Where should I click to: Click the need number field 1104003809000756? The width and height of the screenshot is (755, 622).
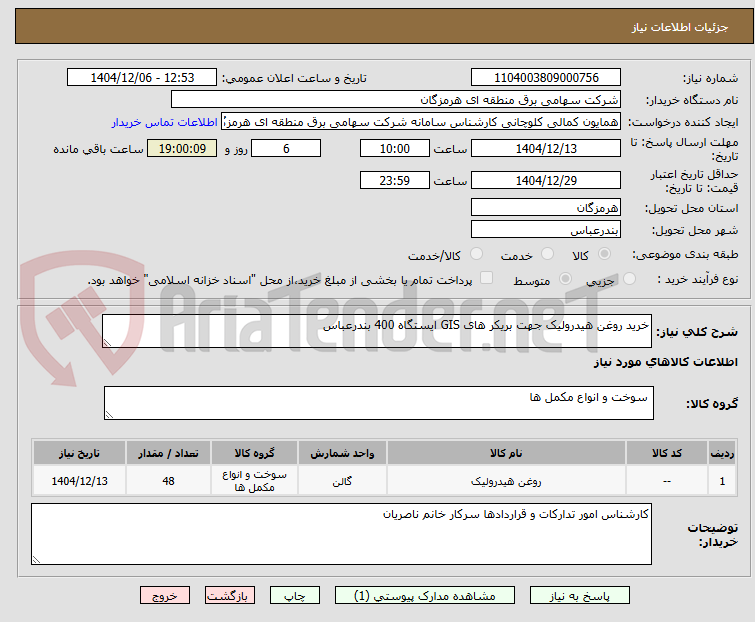coord(546,78)
